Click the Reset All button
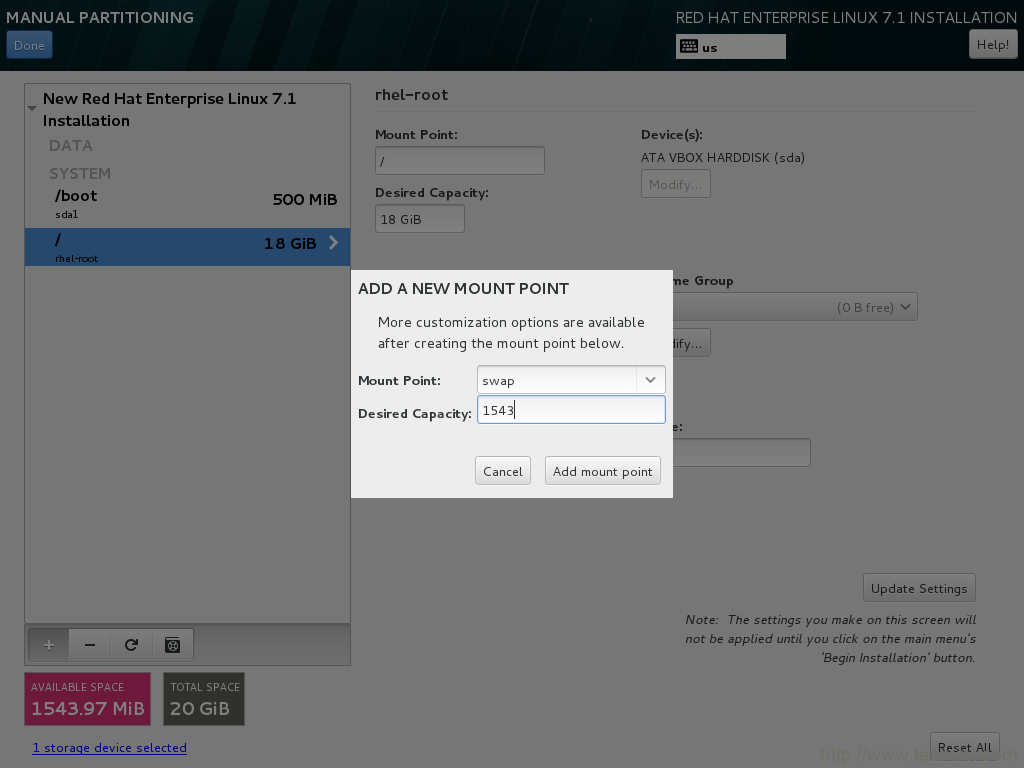The width and height of the screenshot is (1024, 768). click(965, 747)
